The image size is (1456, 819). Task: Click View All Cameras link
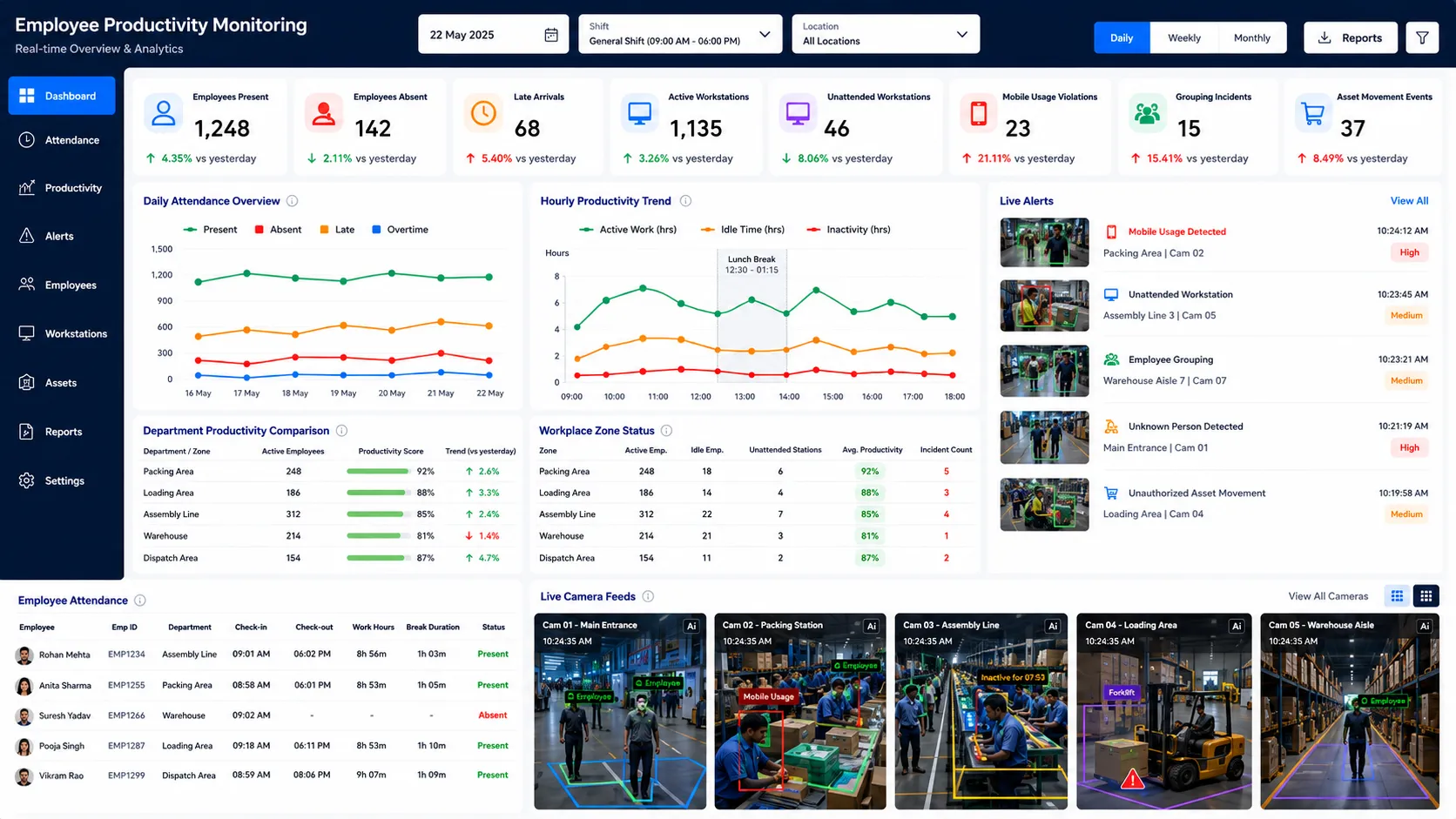click(x=1328, y=596)
